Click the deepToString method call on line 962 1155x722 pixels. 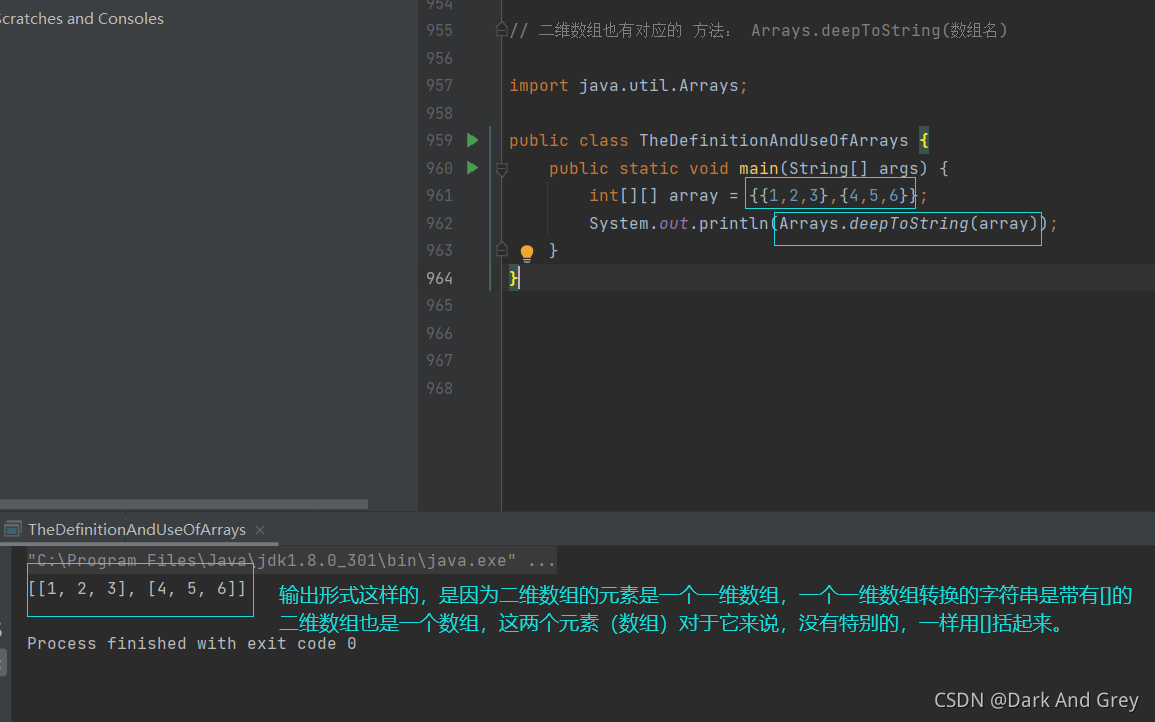point(908,223)
